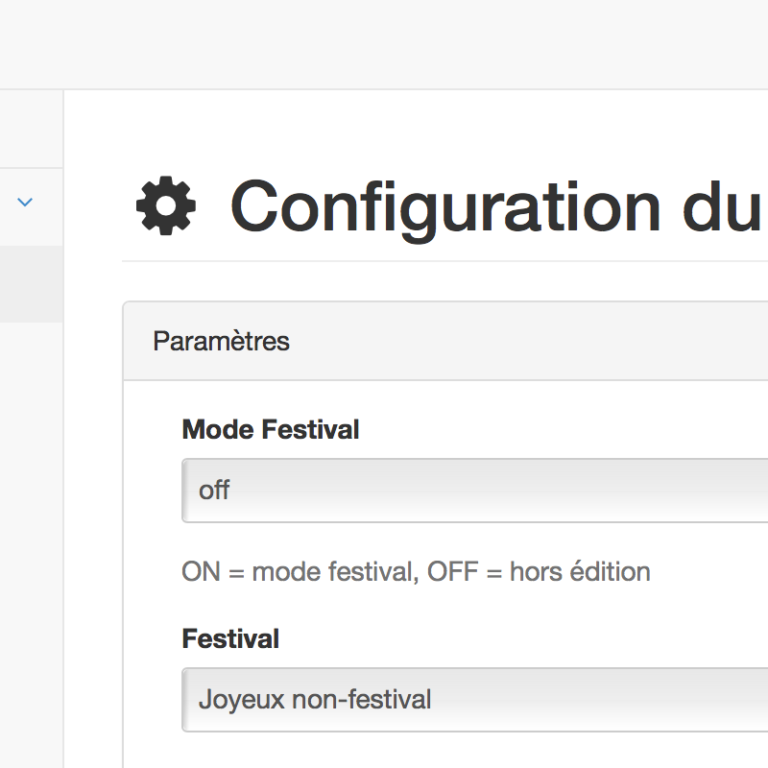Image resolution: width=768 pixels, height=768 pixels.
Task: Click the Configuration du page title text
Action: 495,207
